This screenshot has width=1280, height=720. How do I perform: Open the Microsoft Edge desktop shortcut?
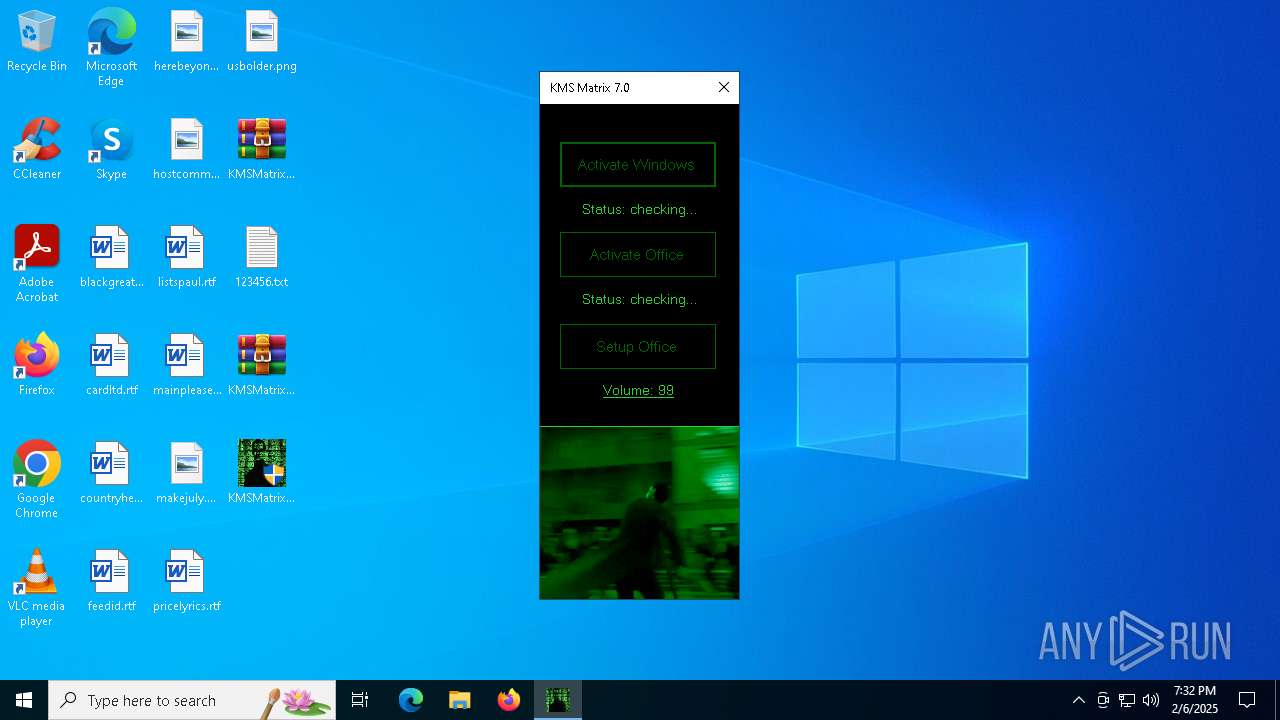[x=111, y=48]
